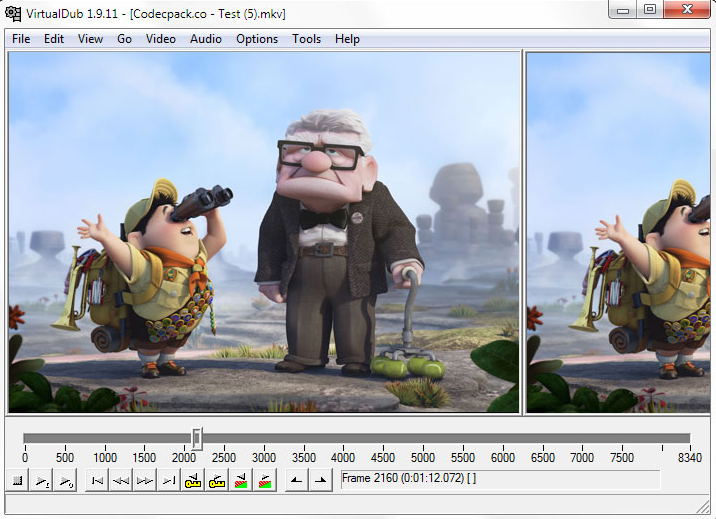Go to previous scene change
This screenshot has width=716, height=519.
click(x=241, y=480)
